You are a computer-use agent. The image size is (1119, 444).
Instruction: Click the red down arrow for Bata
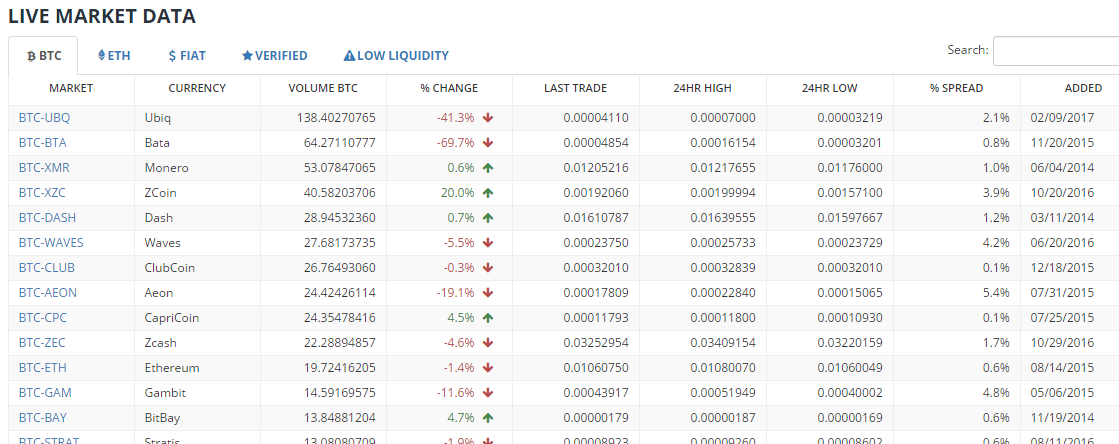[488, 143]
